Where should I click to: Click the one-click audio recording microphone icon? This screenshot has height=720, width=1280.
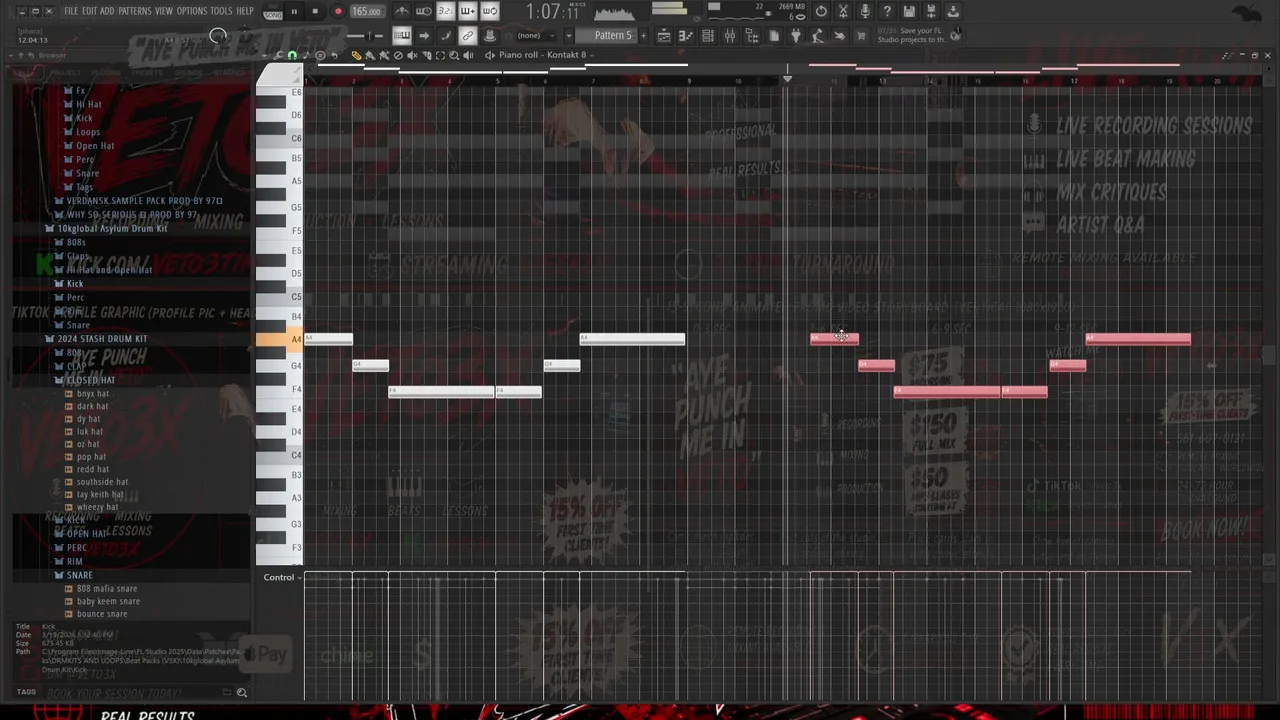865,11
